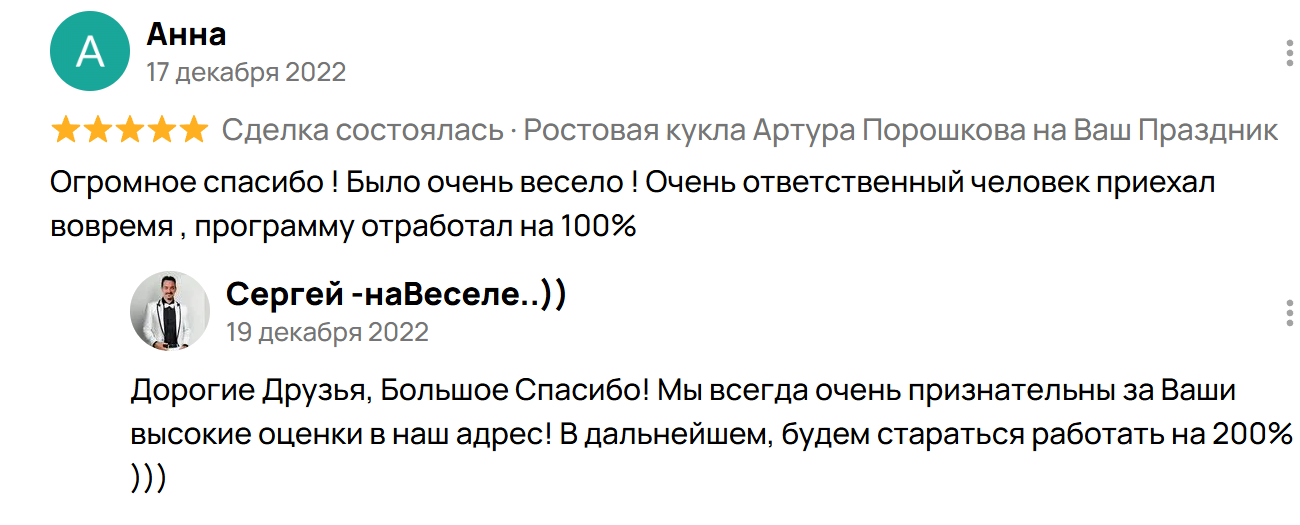Open profile name Сергей -наВеселе..))
This screenshot has width=1300, height=525.
396,294
